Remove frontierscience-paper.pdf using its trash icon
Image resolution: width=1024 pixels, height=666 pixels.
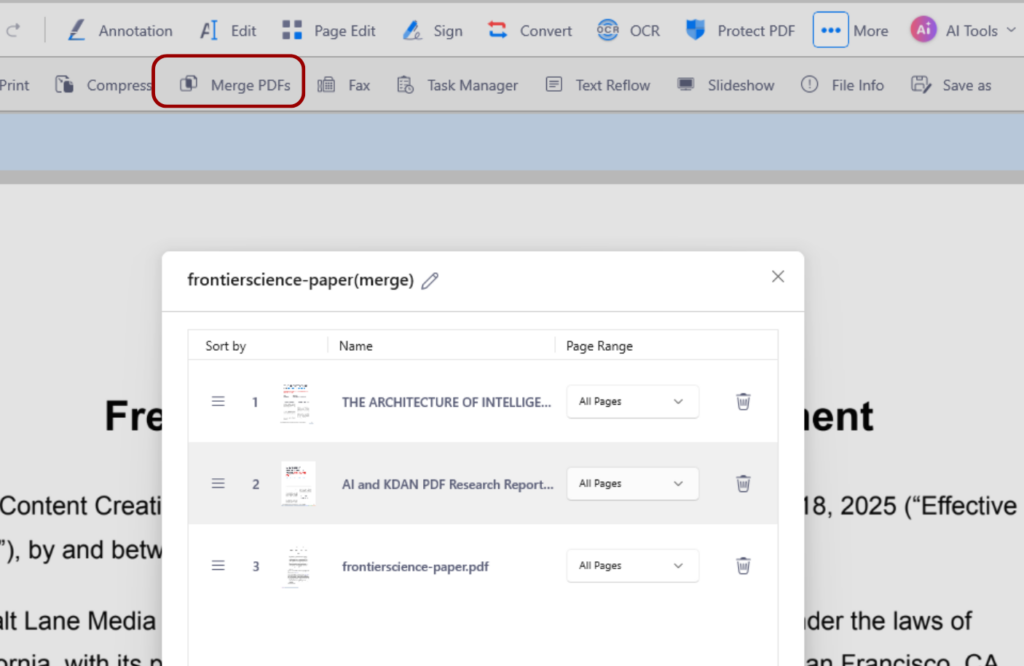pyautogui.click(x=743, y=565)
